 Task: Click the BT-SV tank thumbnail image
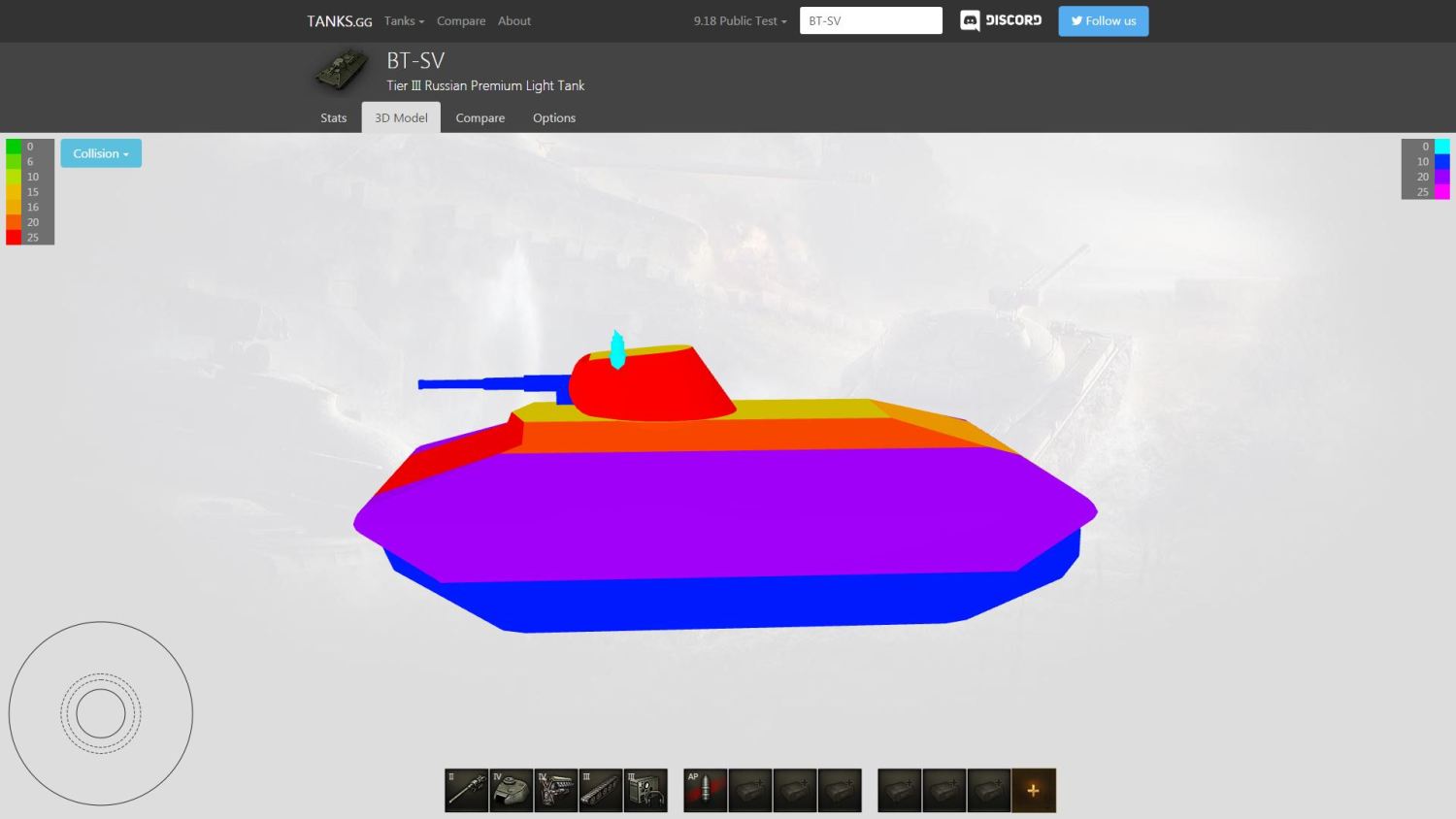tap(342, 72)
